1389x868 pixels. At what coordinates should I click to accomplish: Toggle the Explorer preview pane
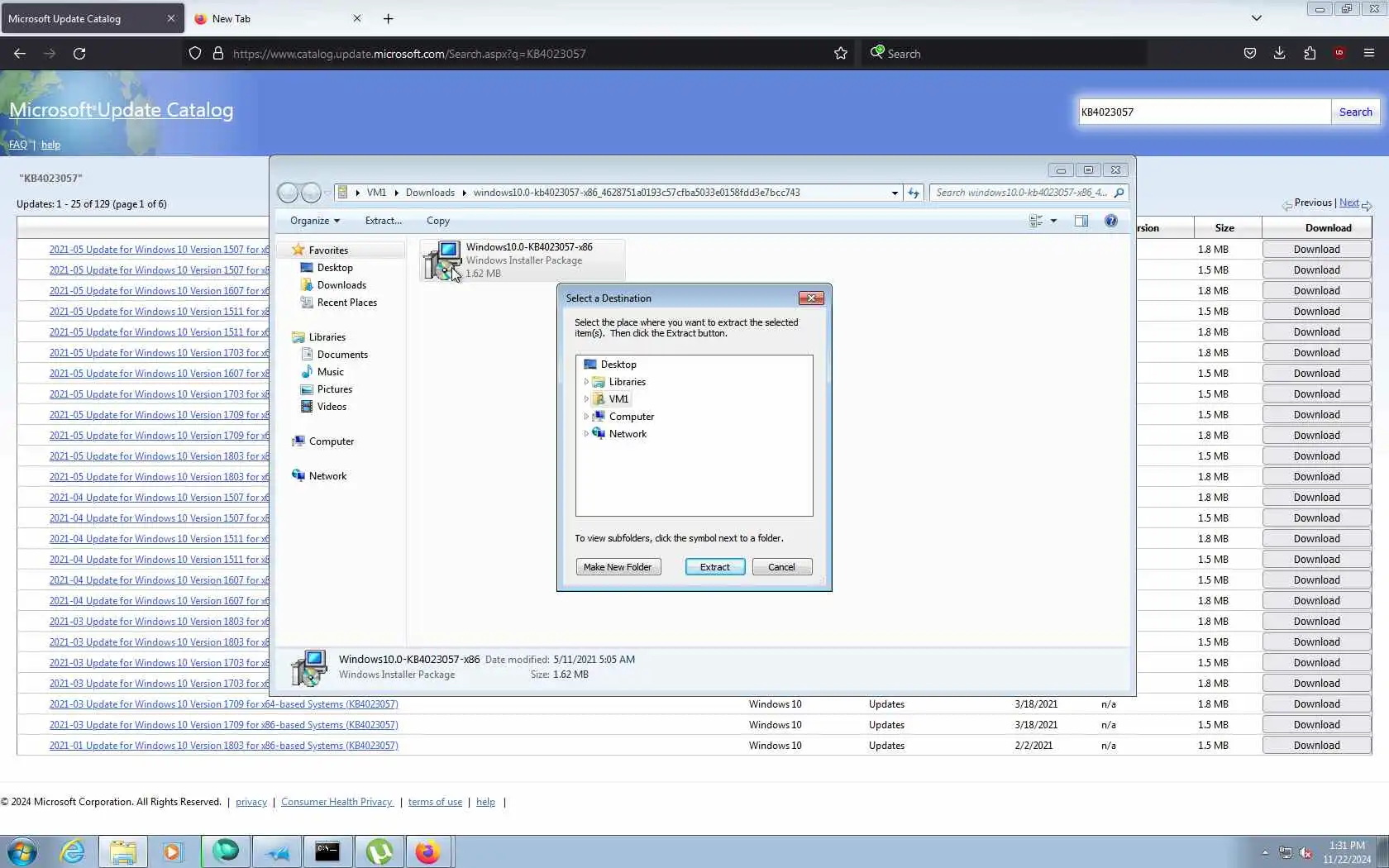click(x=1081, y=221)
